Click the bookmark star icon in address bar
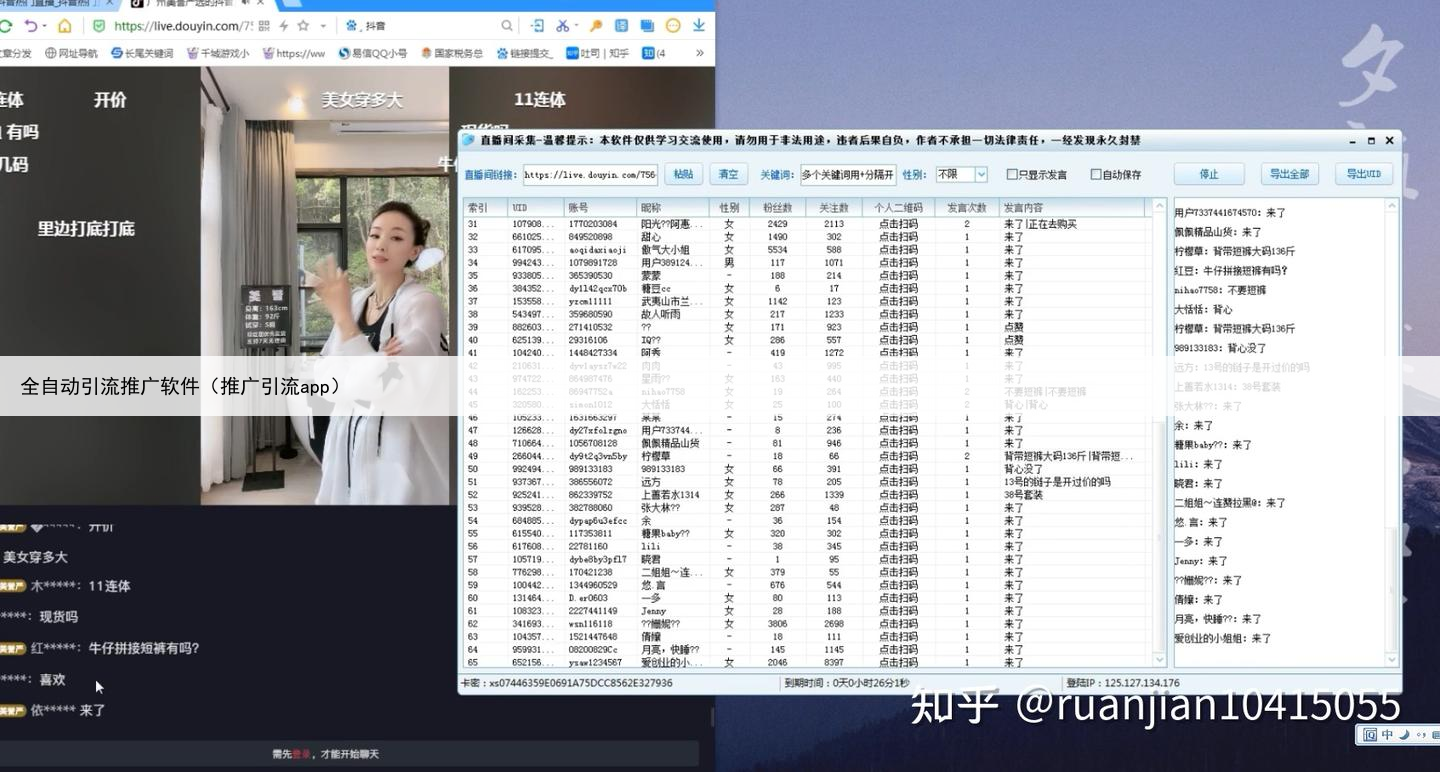 [x=303, y=26]
